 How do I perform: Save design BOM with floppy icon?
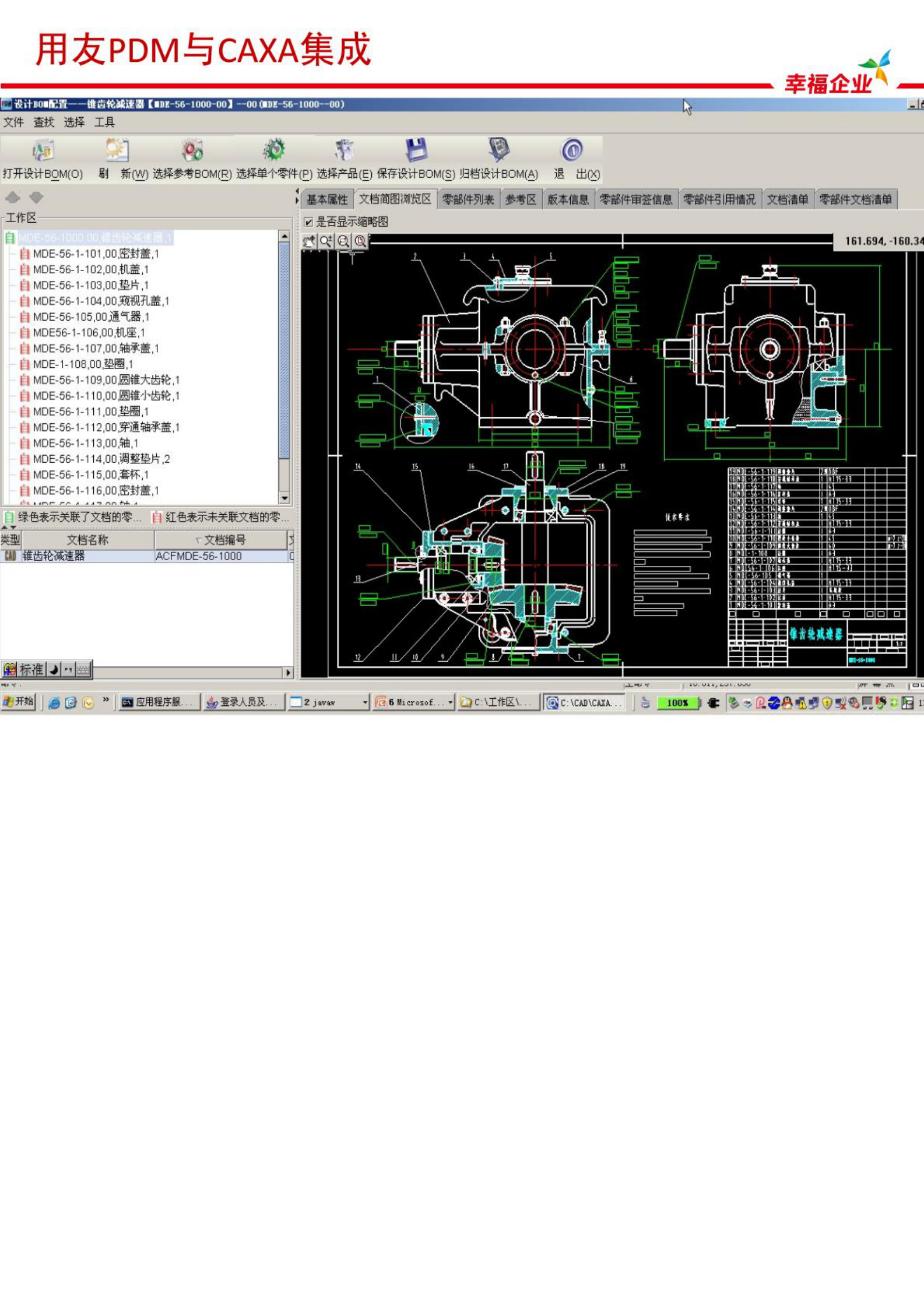point(416,150)
